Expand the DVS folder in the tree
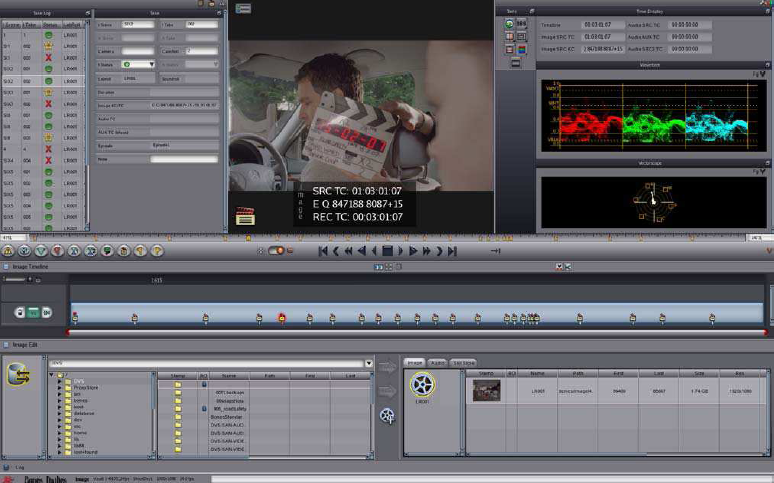Image resolution: width=774 pixels, height=483 pixels. click(x=59, y=381)
